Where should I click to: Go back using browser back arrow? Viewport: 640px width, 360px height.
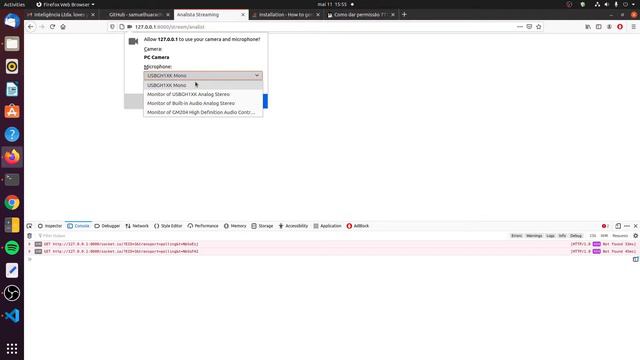click(31, 27)
